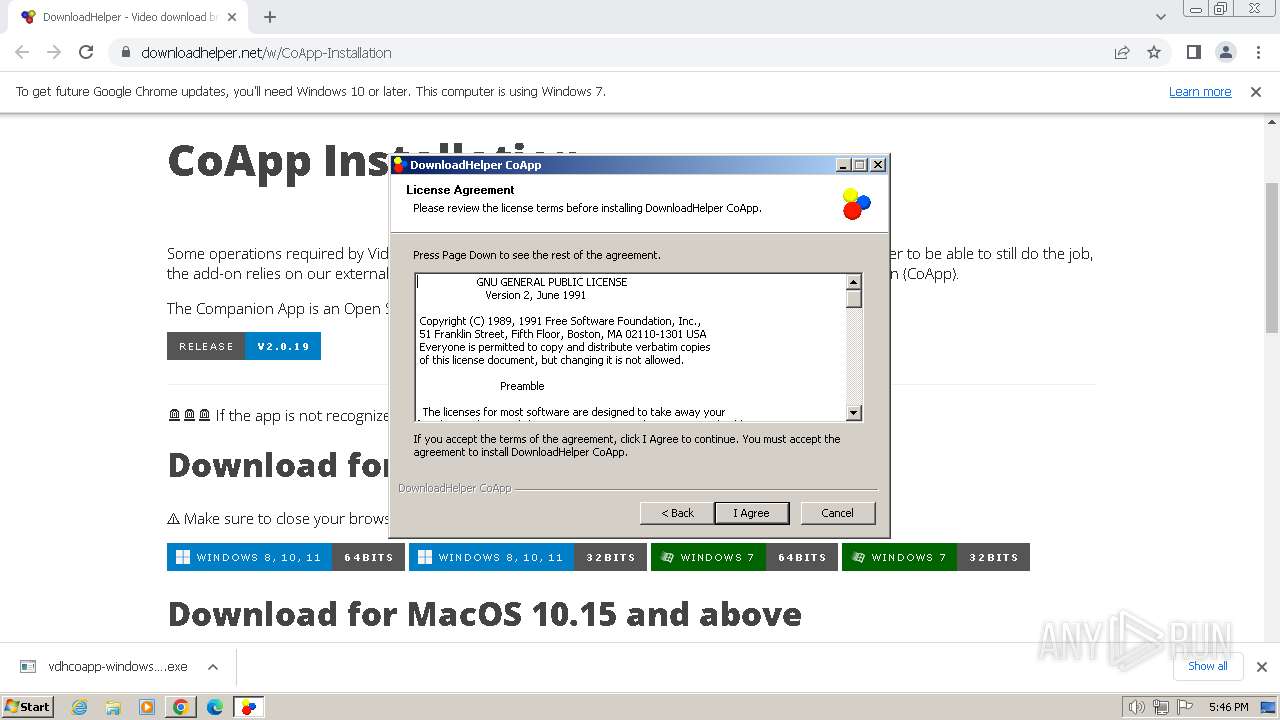The width and height of the screenshot is (1280, 720).
Task: Open the Chrome profile avatar
Action: [1225, 53]
